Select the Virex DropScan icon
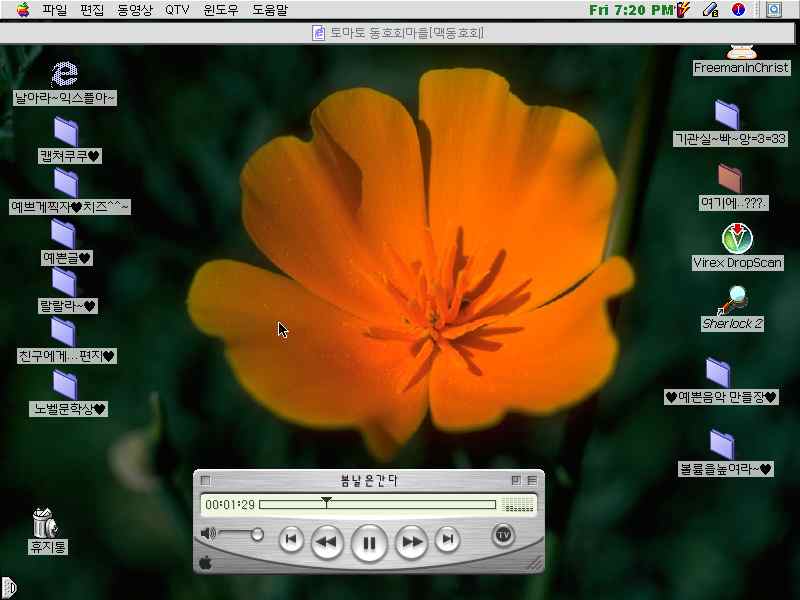The image size is (800, 600). pyautogui.click(x=737, y=239)
